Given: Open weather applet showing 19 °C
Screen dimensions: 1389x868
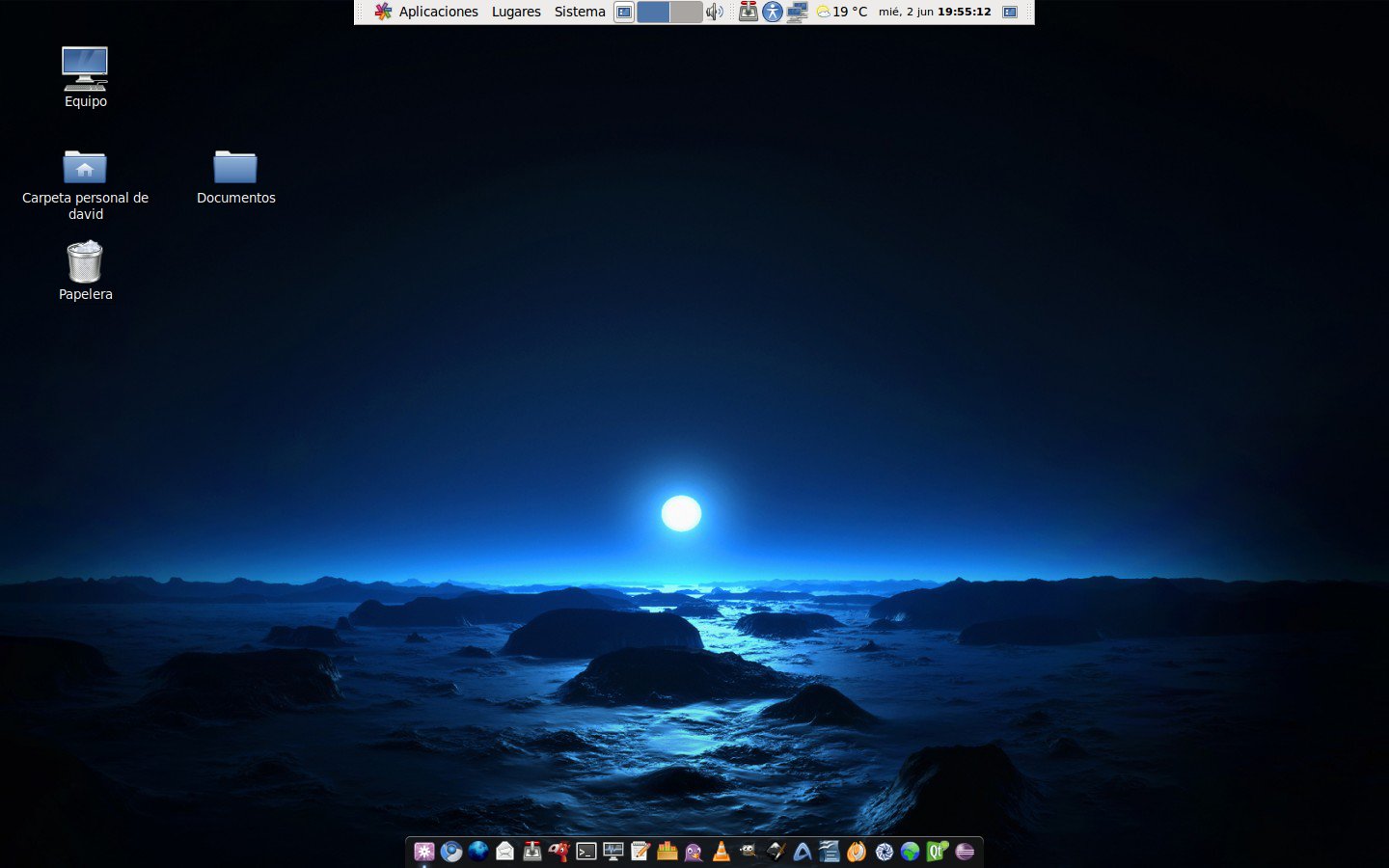Looking at the screenshot, I should [842, 12].
